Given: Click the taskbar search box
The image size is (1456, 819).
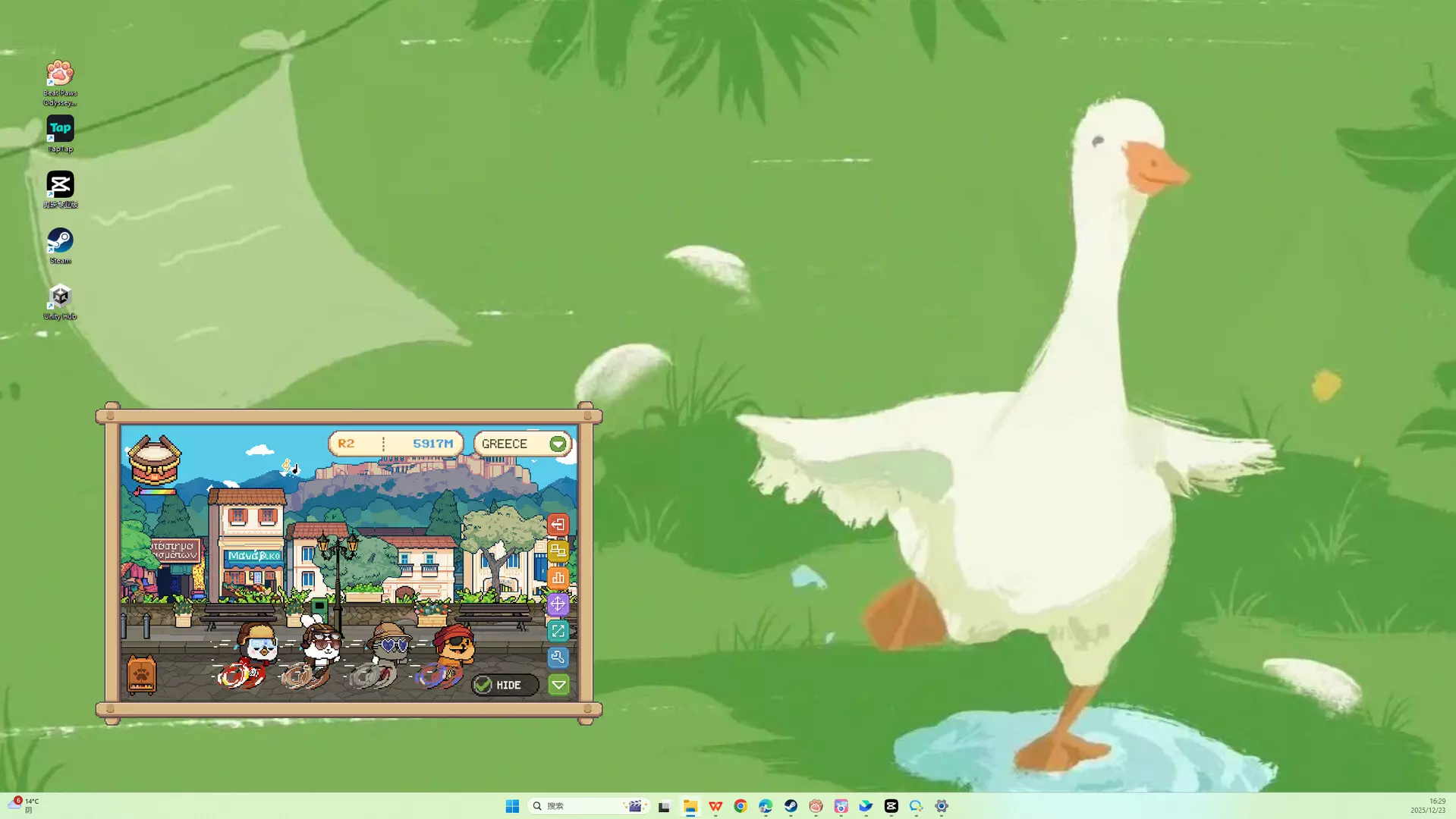Looking at the screenshot, I should pyautogui.click(x=589, y=806).
